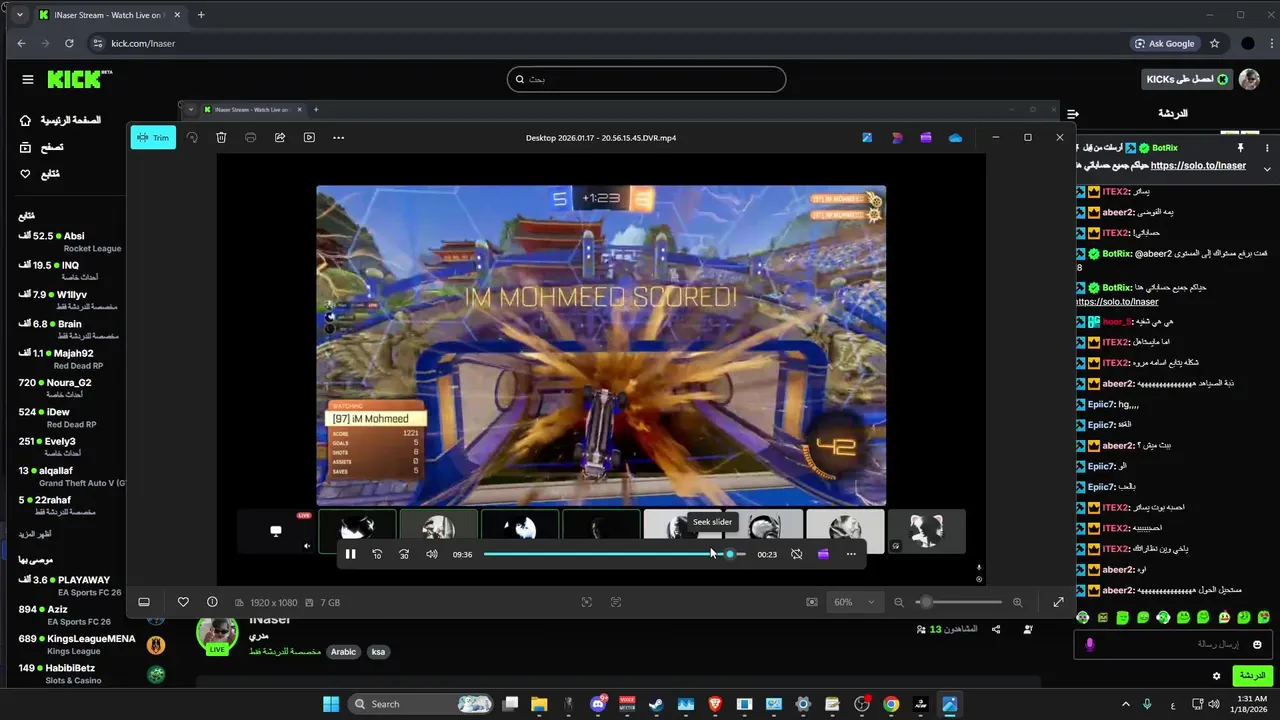Click the Get KICKs button

click(1186, 79)
